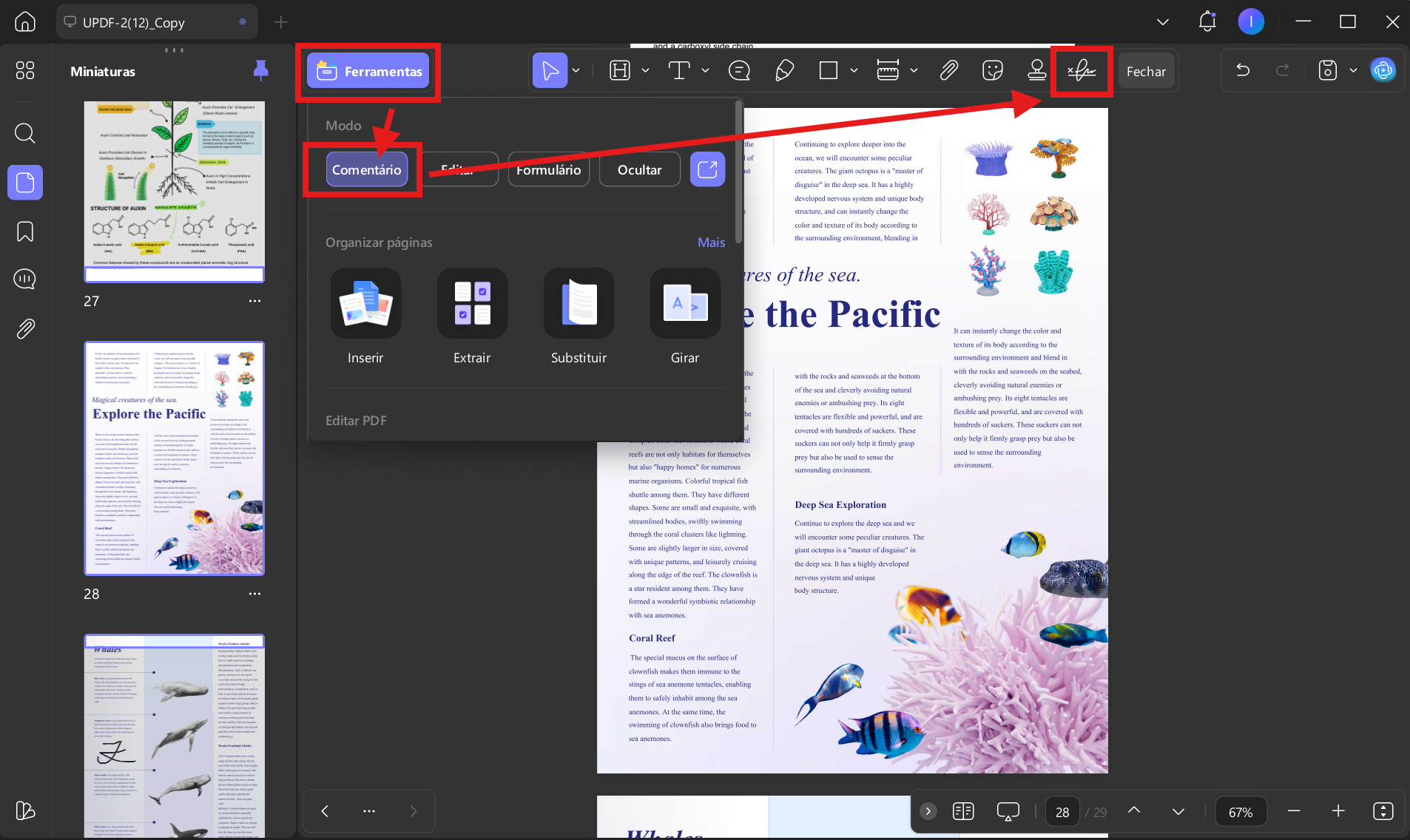This screenshot has width=1410, height=840.
Task: Select the stamp tool icon
Action: 1036,71
